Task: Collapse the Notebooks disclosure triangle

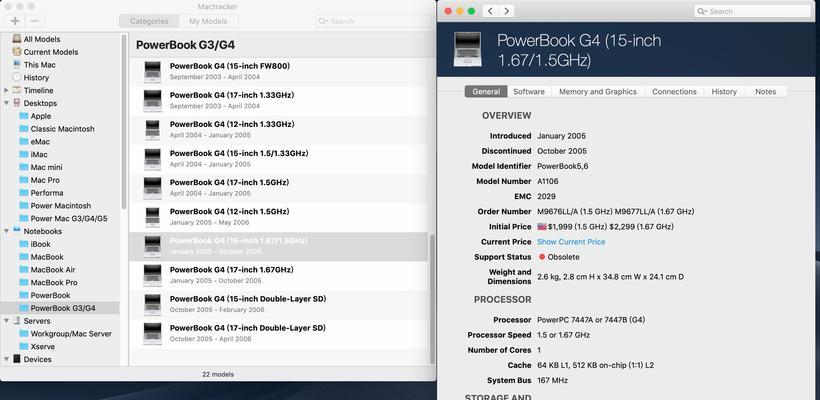Action: coord(6,231)
